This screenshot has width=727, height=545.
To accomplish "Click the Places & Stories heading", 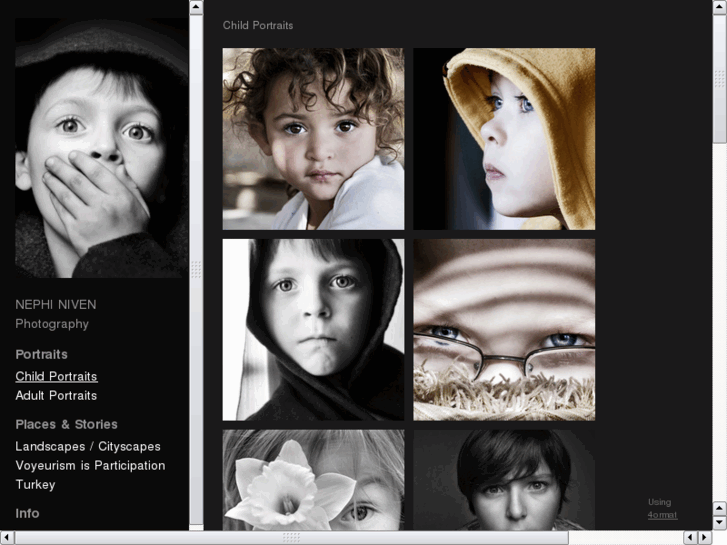I will click(66, 424).
